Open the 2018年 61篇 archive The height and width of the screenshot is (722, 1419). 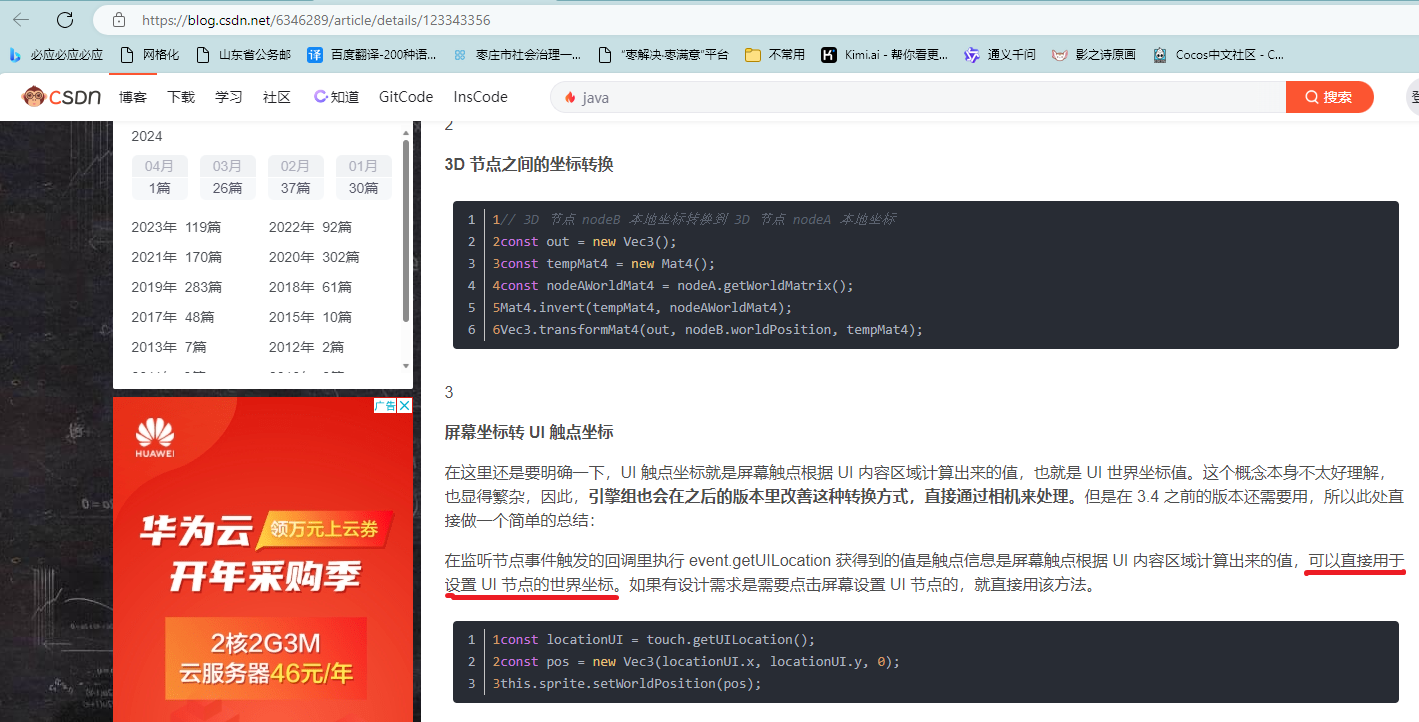[311, 287]
